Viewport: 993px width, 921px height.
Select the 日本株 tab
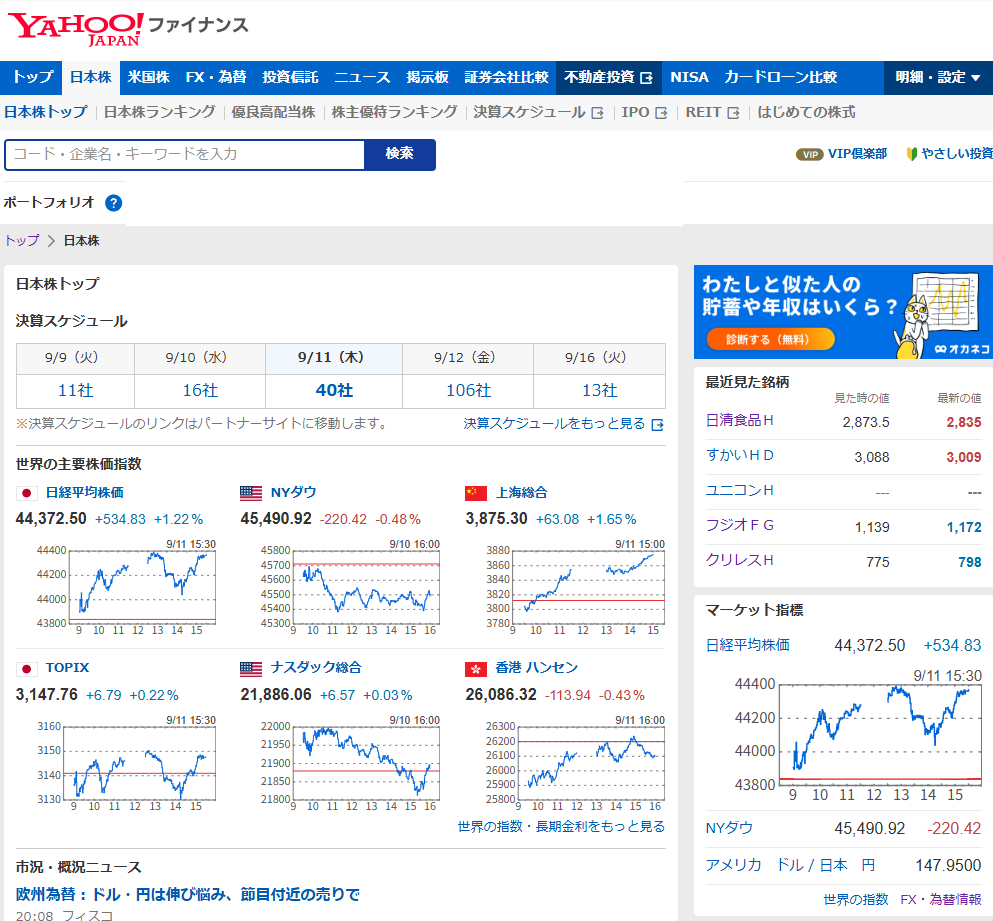tap(91, 77)
